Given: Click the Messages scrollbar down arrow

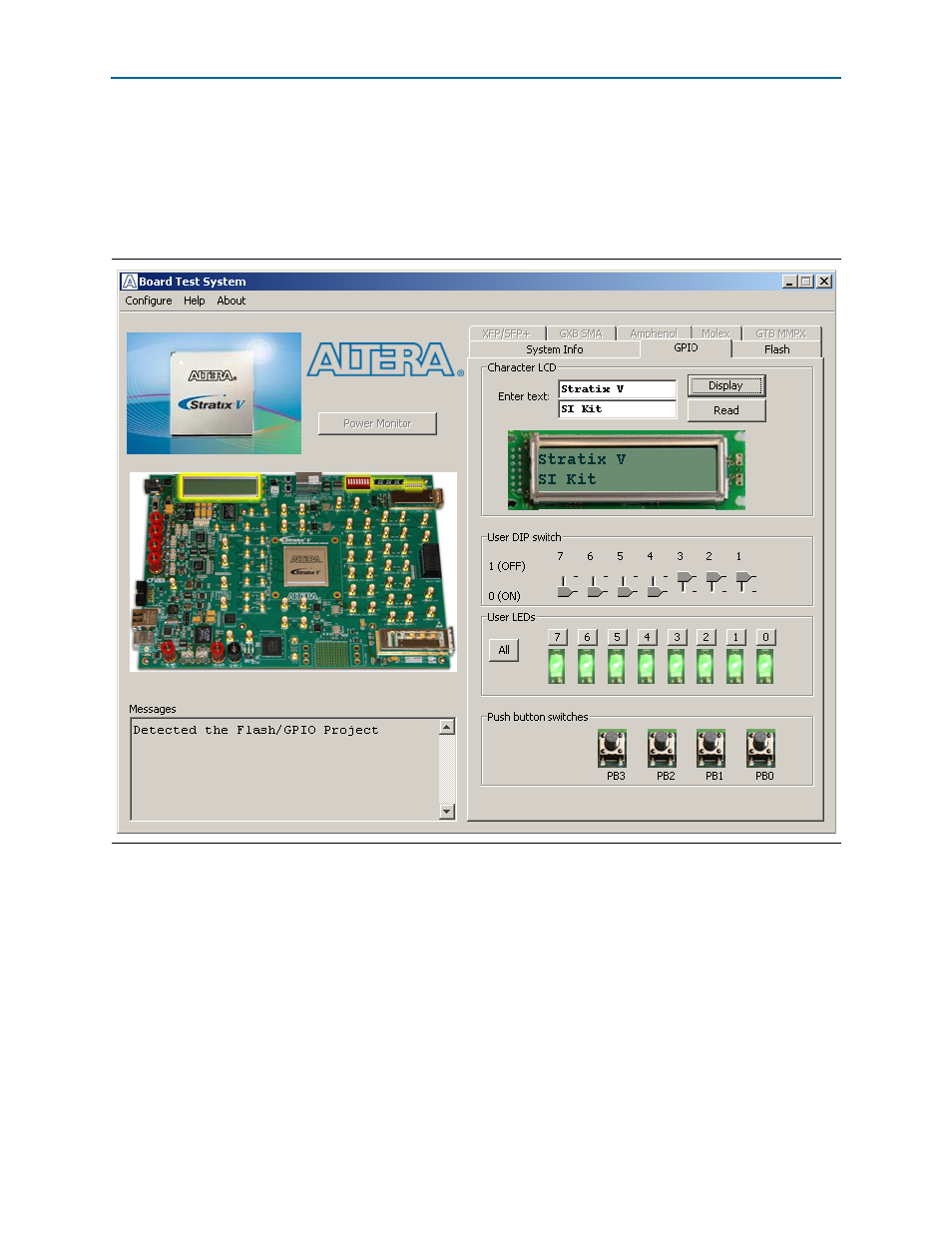Looking at the screenshot, I should tap(447, 812).
